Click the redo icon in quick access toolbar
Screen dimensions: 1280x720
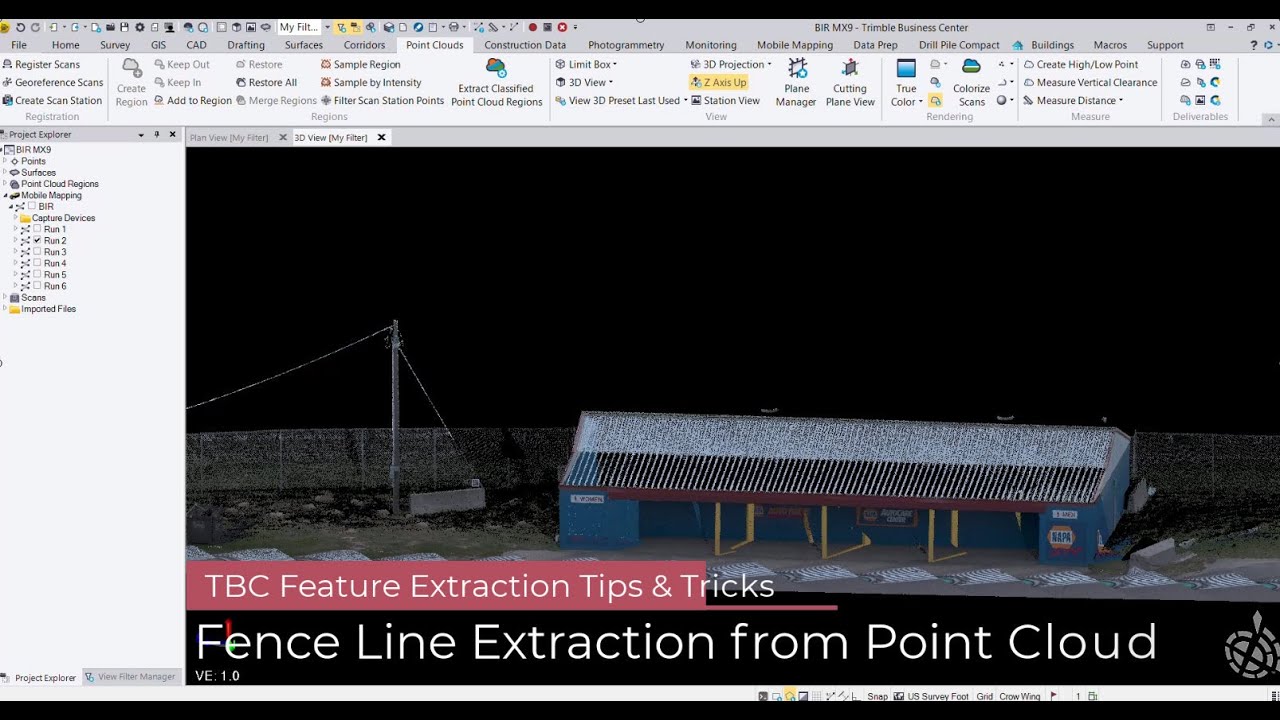[x=35, y=27]
